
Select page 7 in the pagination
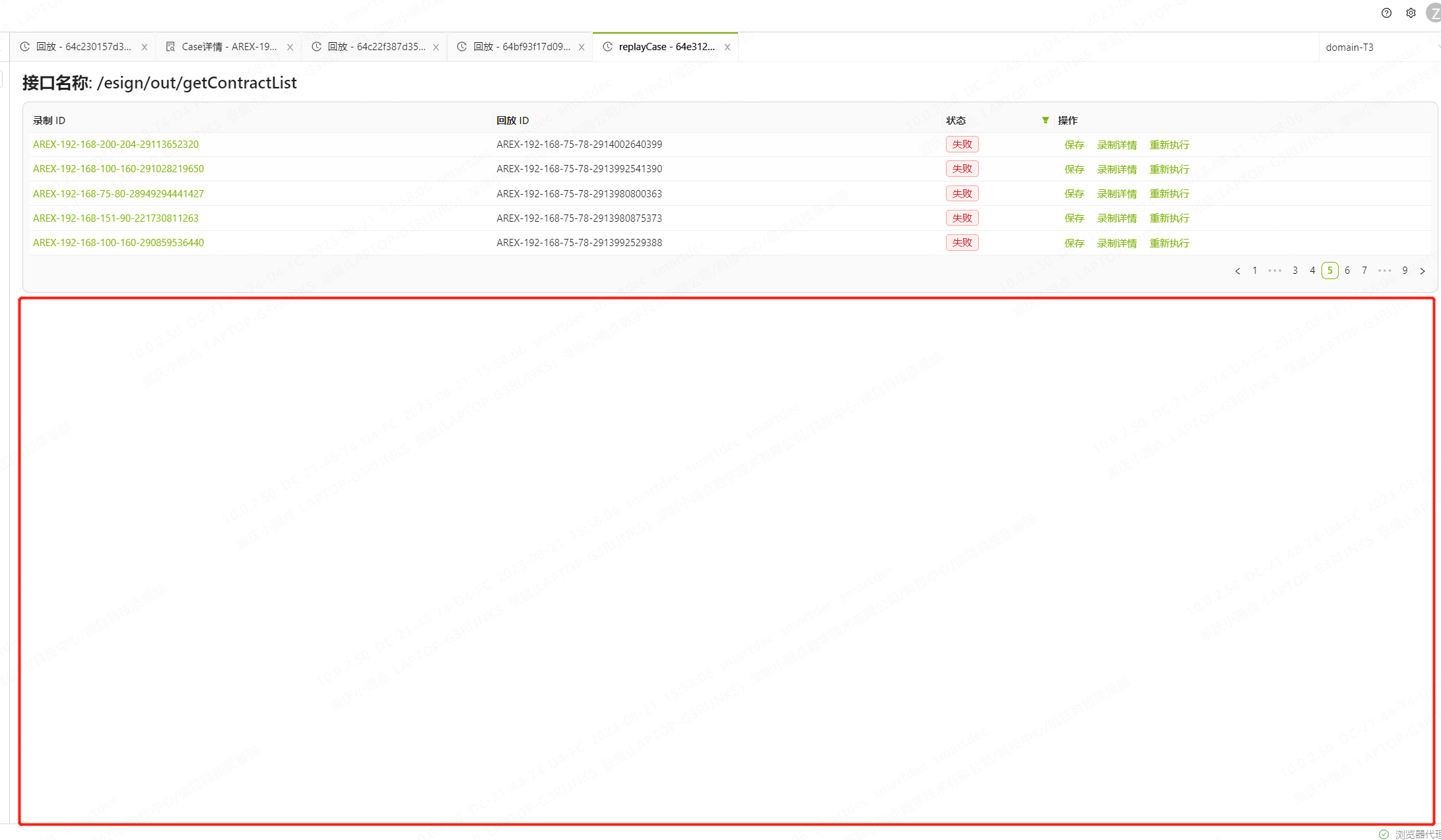[x=1364, y=271]
